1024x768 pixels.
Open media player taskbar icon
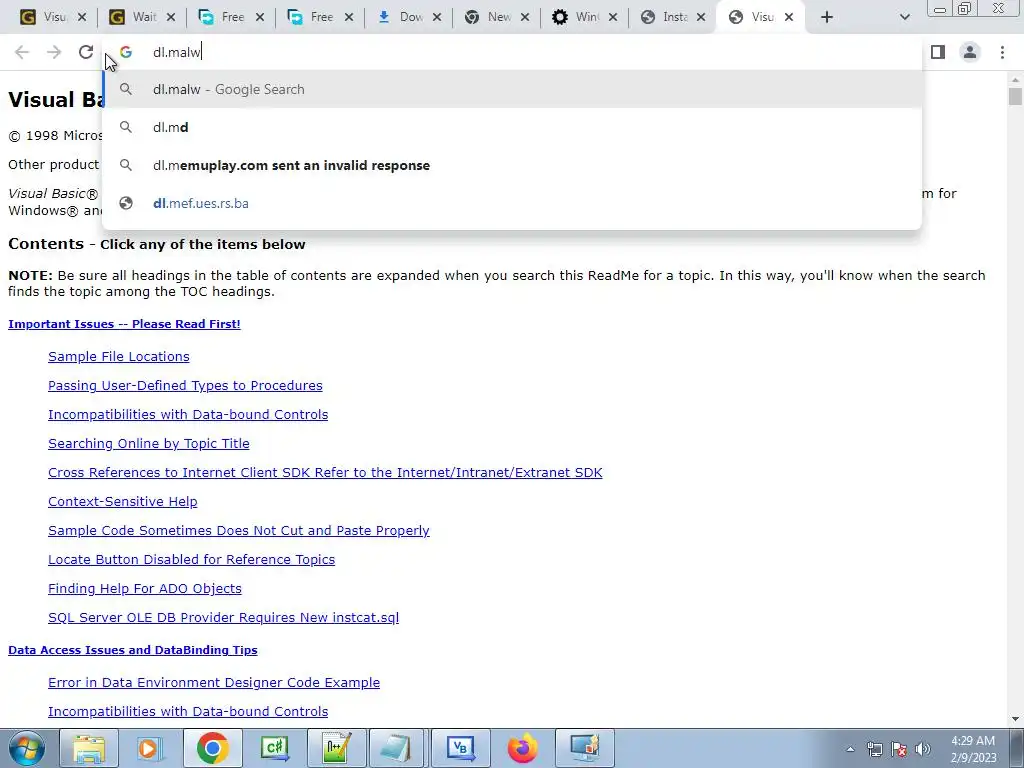(x=150, y=748)
